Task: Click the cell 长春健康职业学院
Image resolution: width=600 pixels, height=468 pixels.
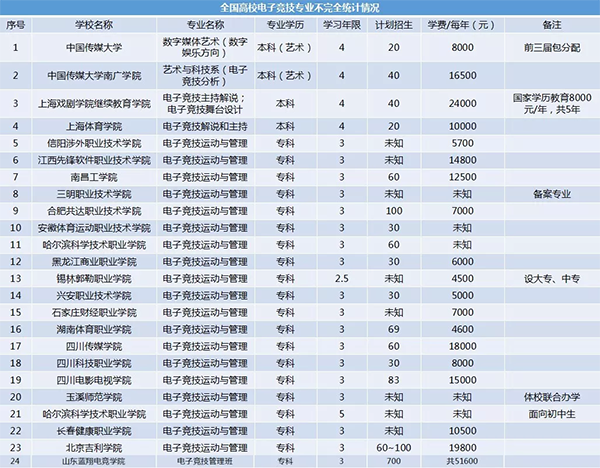Action: click(94, 431)
